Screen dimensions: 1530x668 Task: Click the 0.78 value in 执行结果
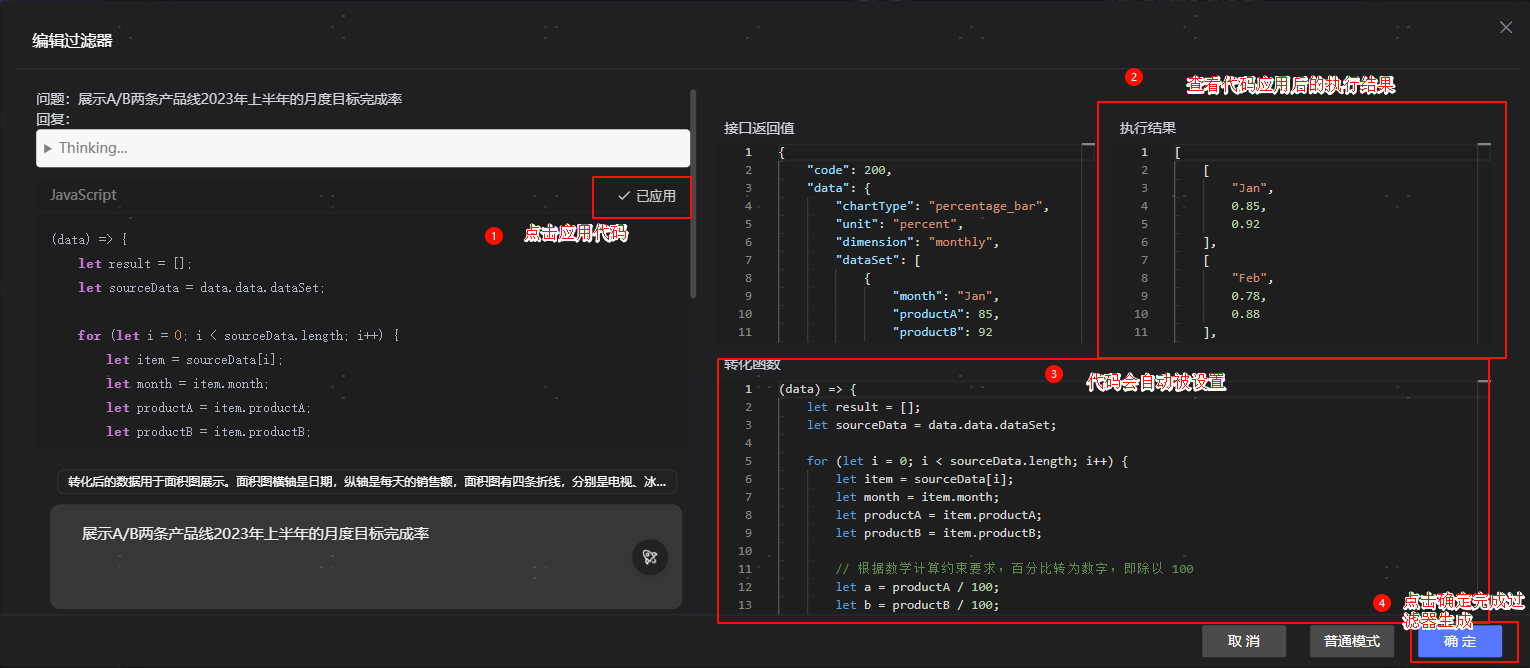(1249, 296)
